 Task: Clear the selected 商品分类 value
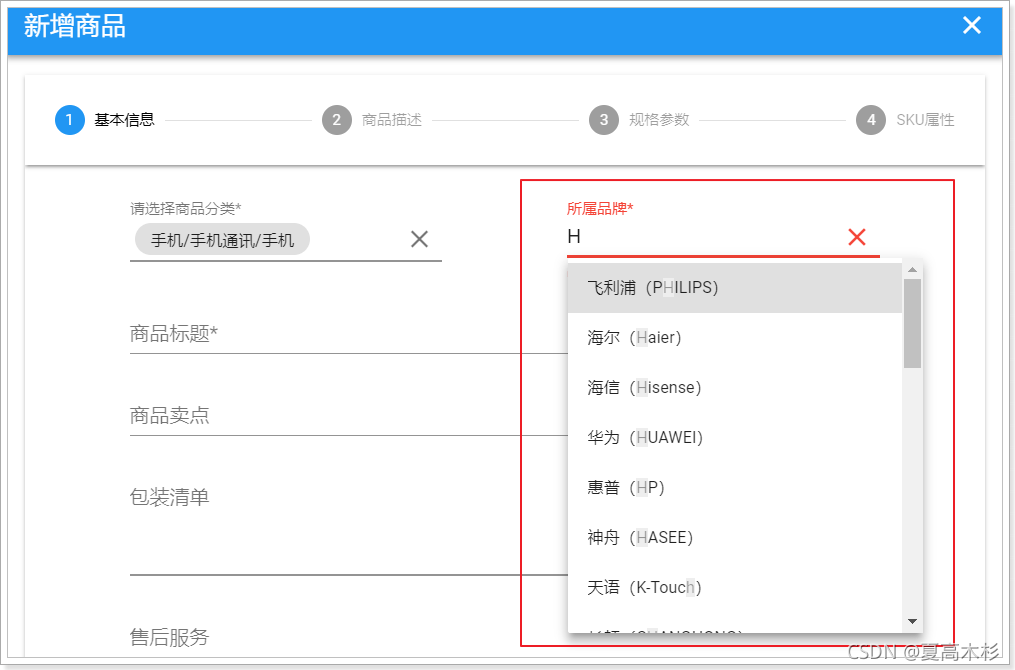419,239
